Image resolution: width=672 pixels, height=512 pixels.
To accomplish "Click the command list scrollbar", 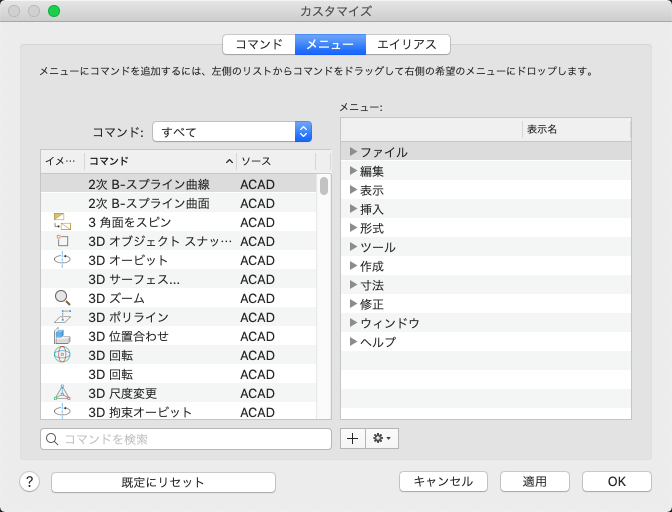I will coord(324,186).
